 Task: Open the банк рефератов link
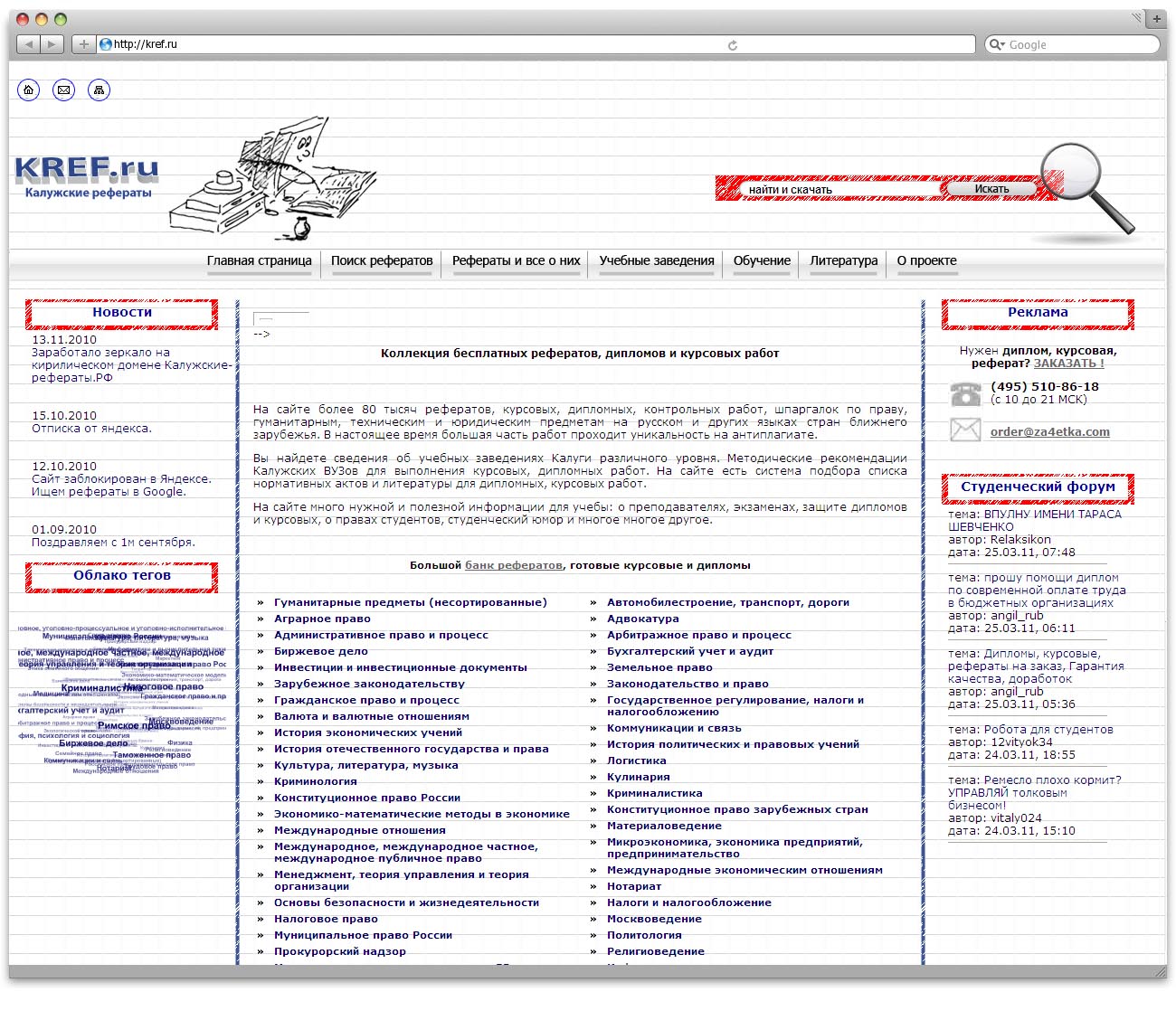pos(514,565)
